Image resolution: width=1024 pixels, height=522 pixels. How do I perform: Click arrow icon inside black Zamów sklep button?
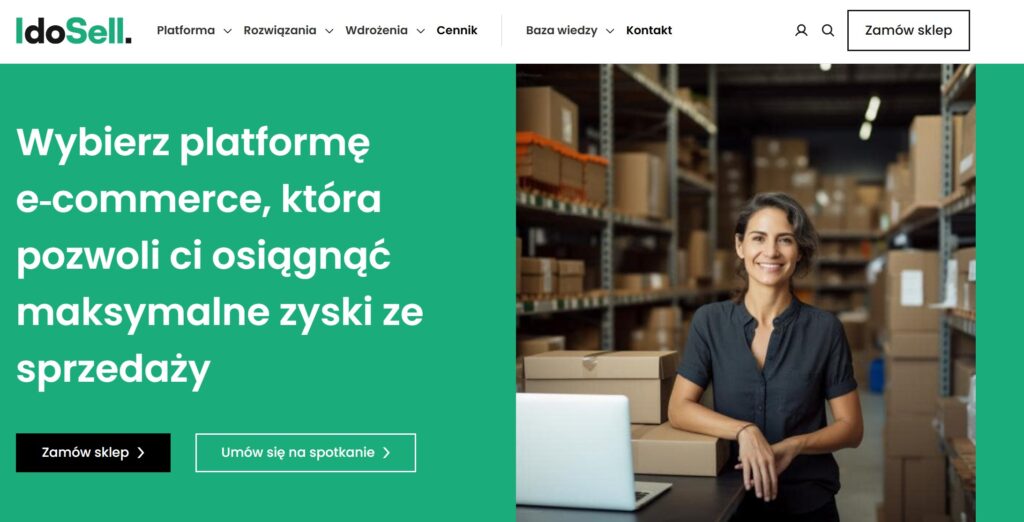pos(140,453)
